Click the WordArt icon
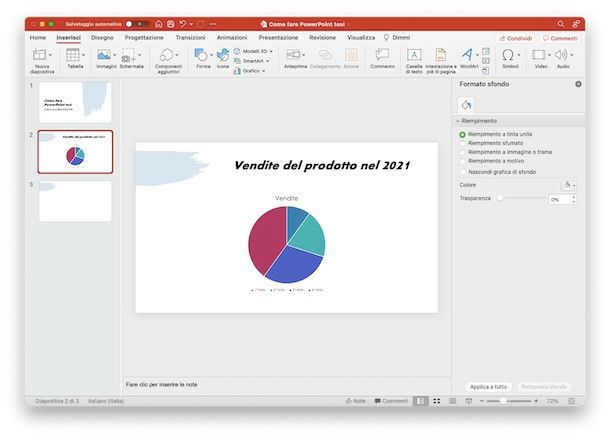This screenshot has width=610, height=439. click(467, 55)
